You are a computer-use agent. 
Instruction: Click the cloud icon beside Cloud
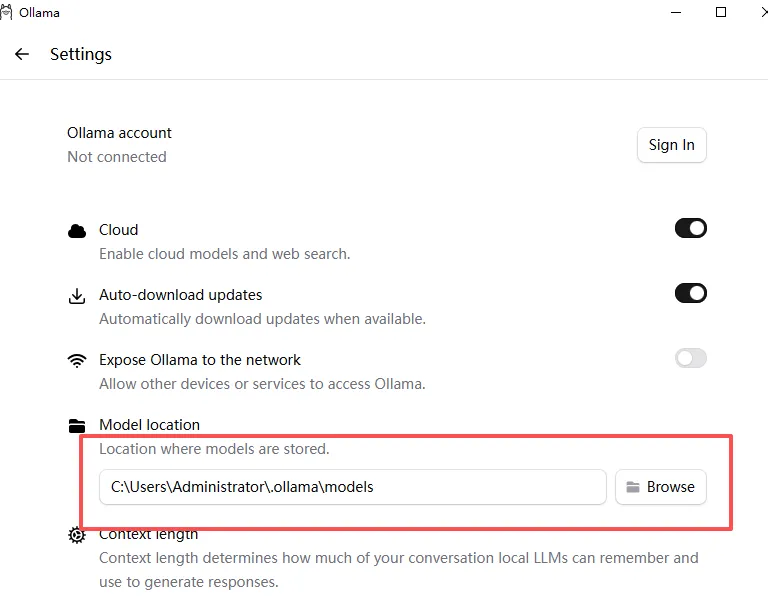point(77,231)
